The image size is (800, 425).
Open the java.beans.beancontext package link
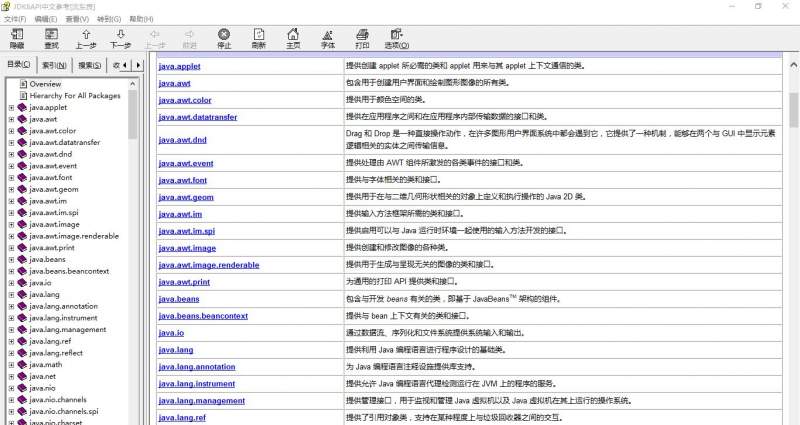coord(203,316)
